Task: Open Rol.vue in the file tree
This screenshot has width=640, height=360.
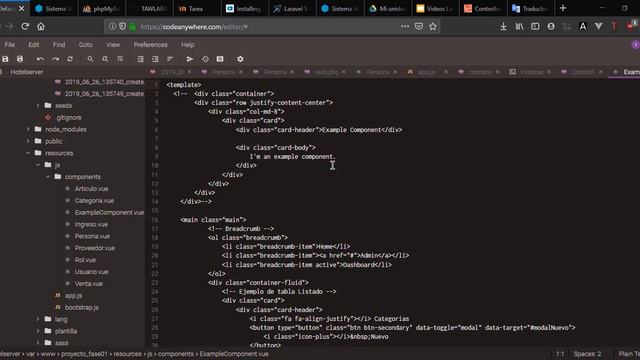Action: (85, 260)
